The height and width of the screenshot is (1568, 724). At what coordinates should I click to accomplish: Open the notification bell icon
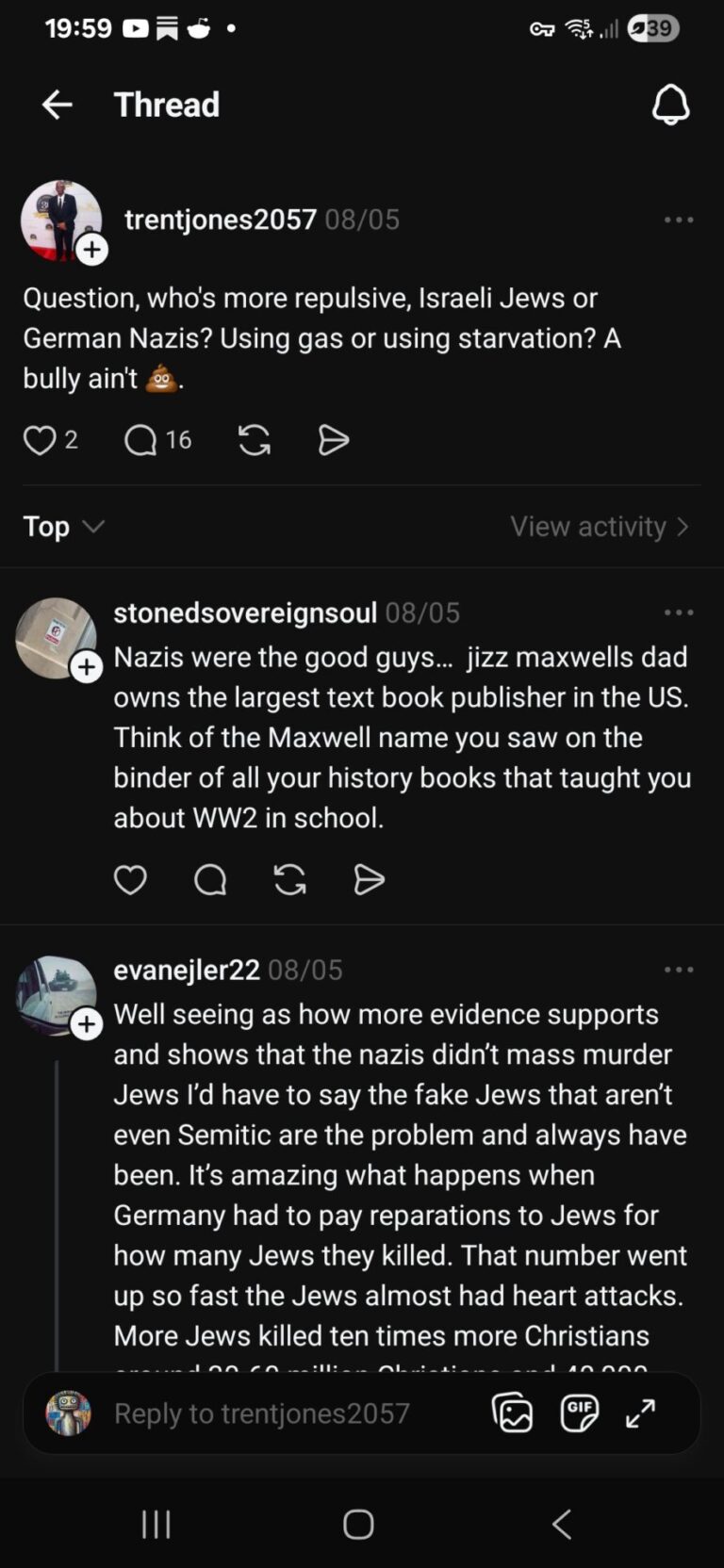click(x=670, y=105)
